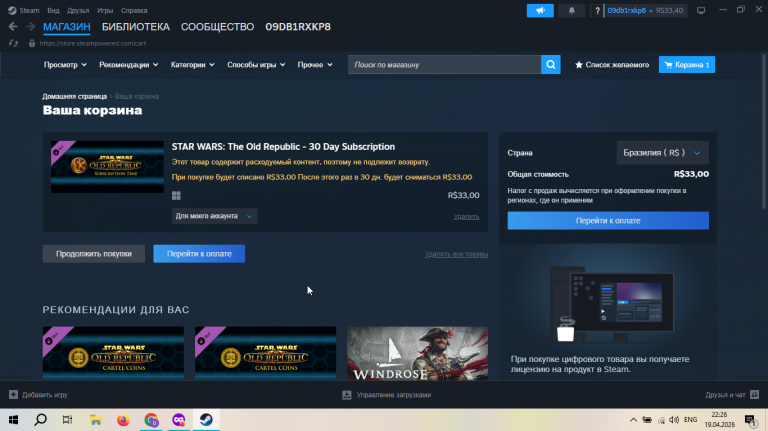The height and width of the screenshot is (431, 768).
Task: Click the wishlist star icon
Action: point(578,65)
